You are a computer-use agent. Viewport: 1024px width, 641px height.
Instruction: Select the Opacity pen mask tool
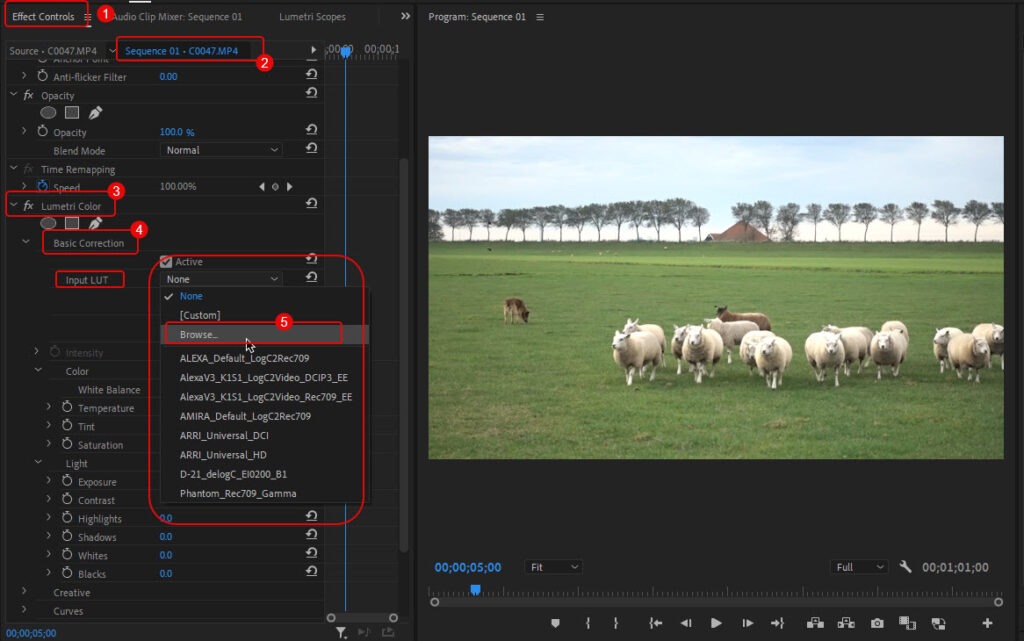pyautogui.click(x=96, y=113)
